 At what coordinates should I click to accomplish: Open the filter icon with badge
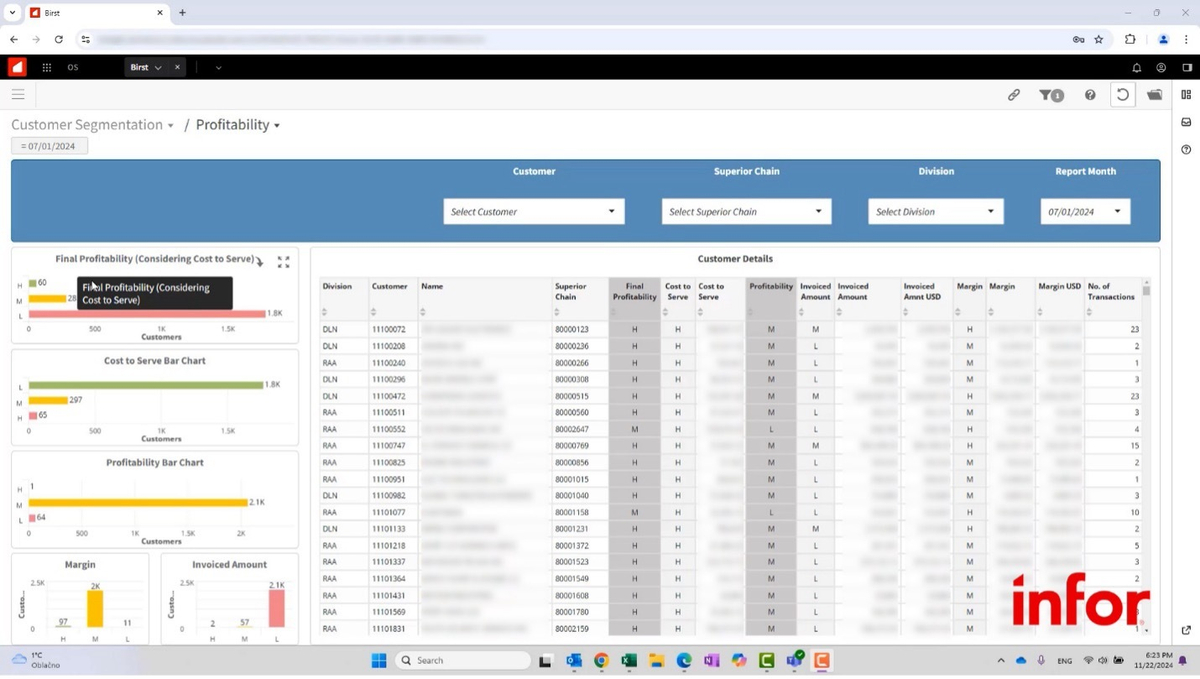point(1051,95)
